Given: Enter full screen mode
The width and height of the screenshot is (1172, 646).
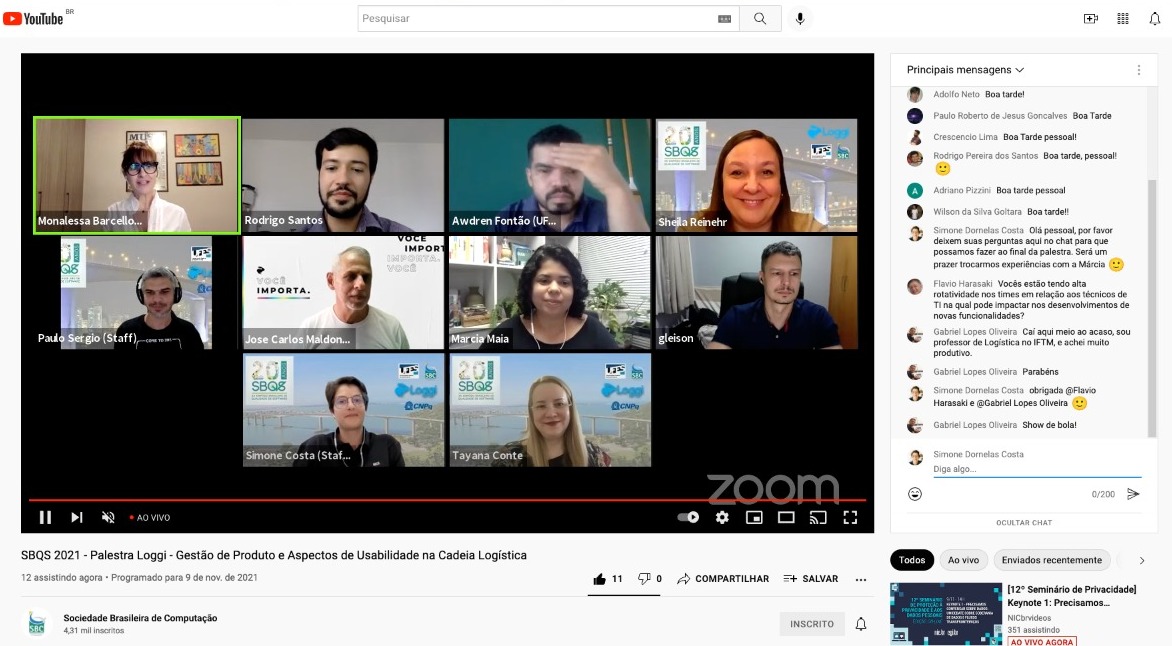Looking at the screenshot, I should [850, 517].
